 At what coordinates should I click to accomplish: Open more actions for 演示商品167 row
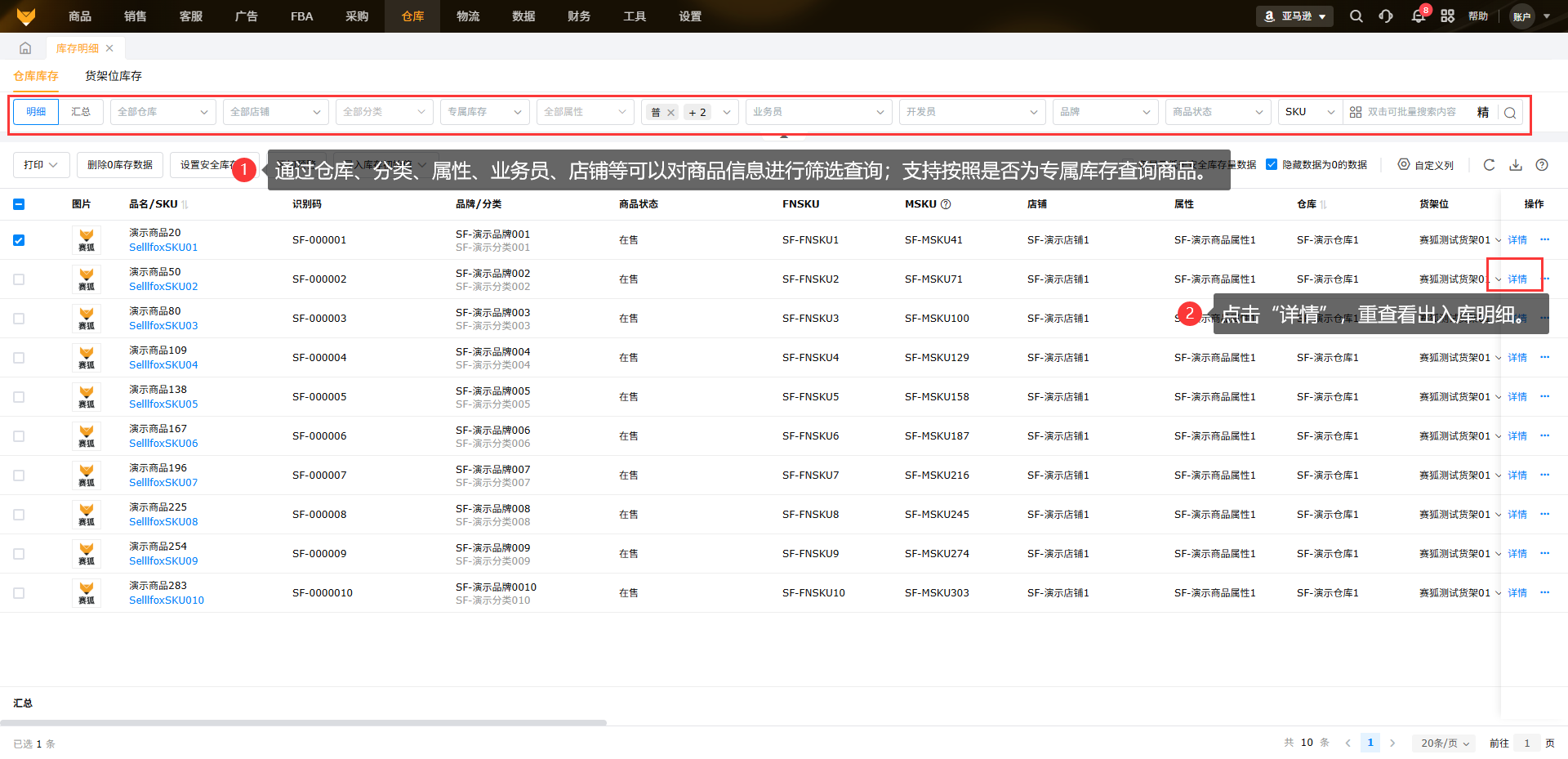click(x=1544, y=435)
